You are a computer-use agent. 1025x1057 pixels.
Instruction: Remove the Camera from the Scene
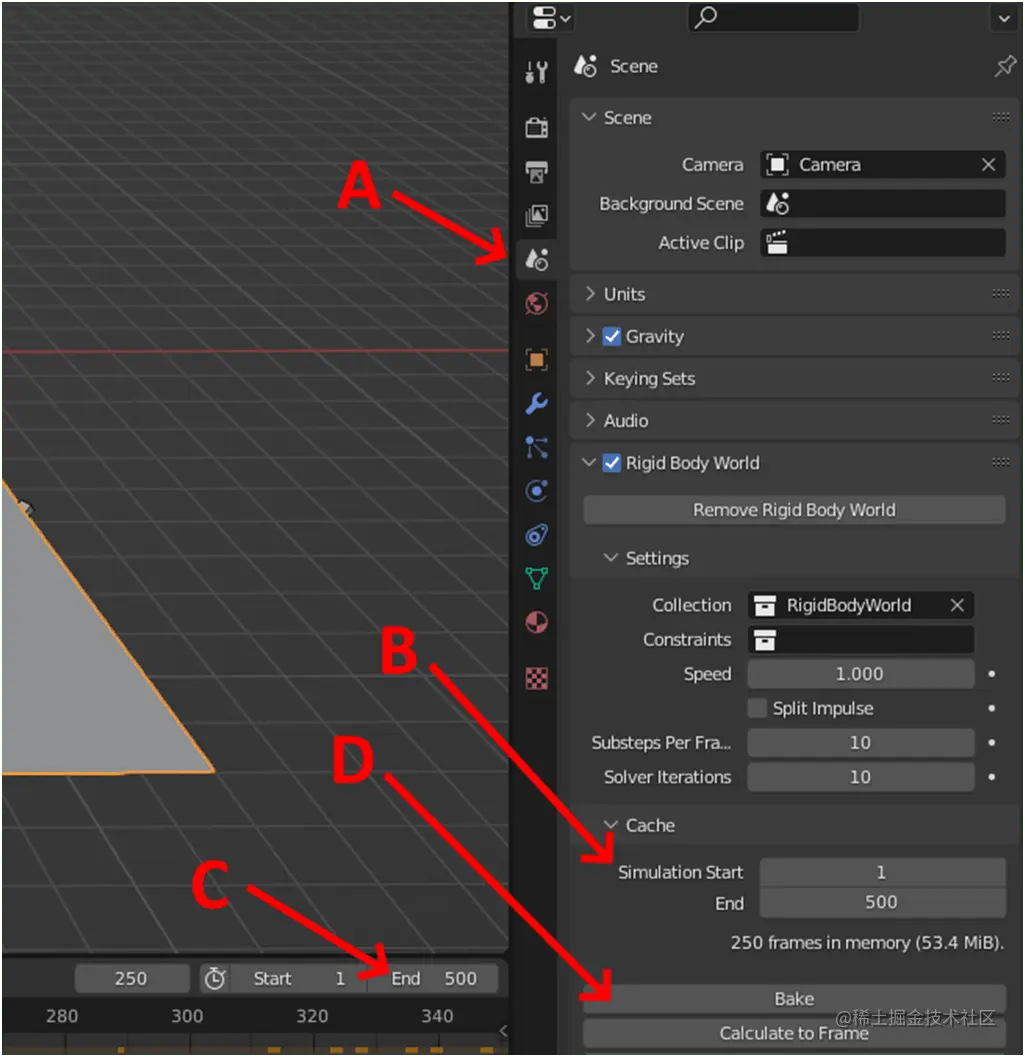click(988, 164)
